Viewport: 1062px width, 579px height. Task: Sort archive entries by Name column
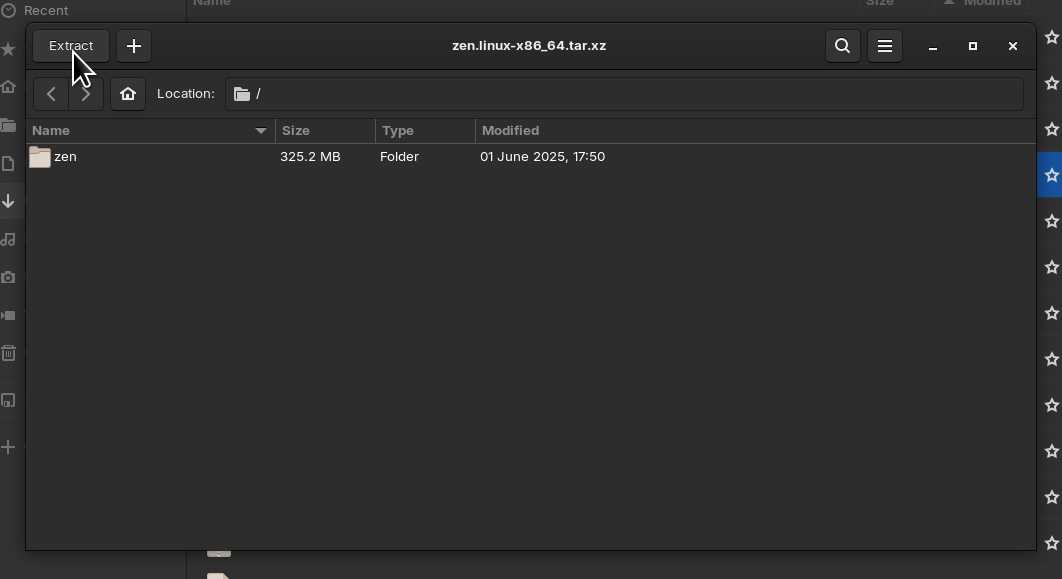pyautogui.click(x=150, y=131)
